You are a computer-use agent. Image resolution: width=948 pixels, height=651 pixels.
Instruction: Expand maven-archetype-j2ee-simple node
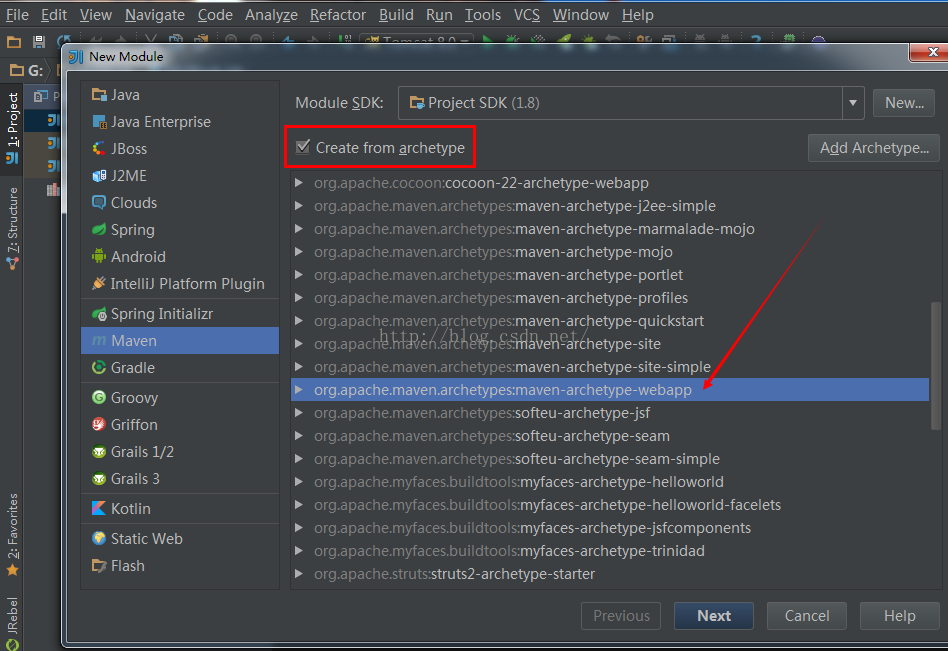[x=299, y=206]
